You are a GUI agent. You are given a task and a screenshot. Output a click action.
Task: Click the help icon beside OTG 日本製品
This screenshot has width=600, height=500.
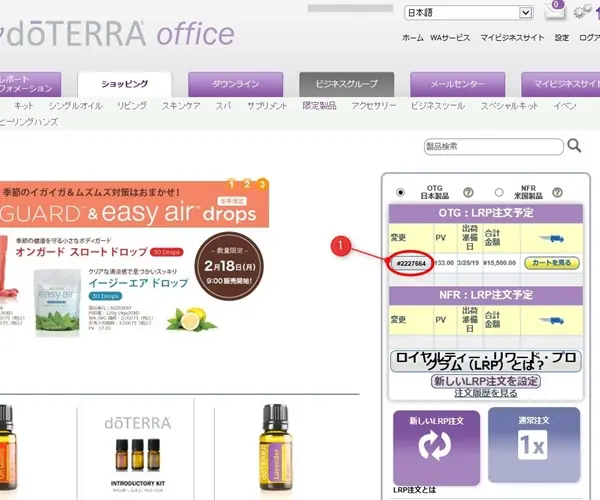[x=468, y=192]
